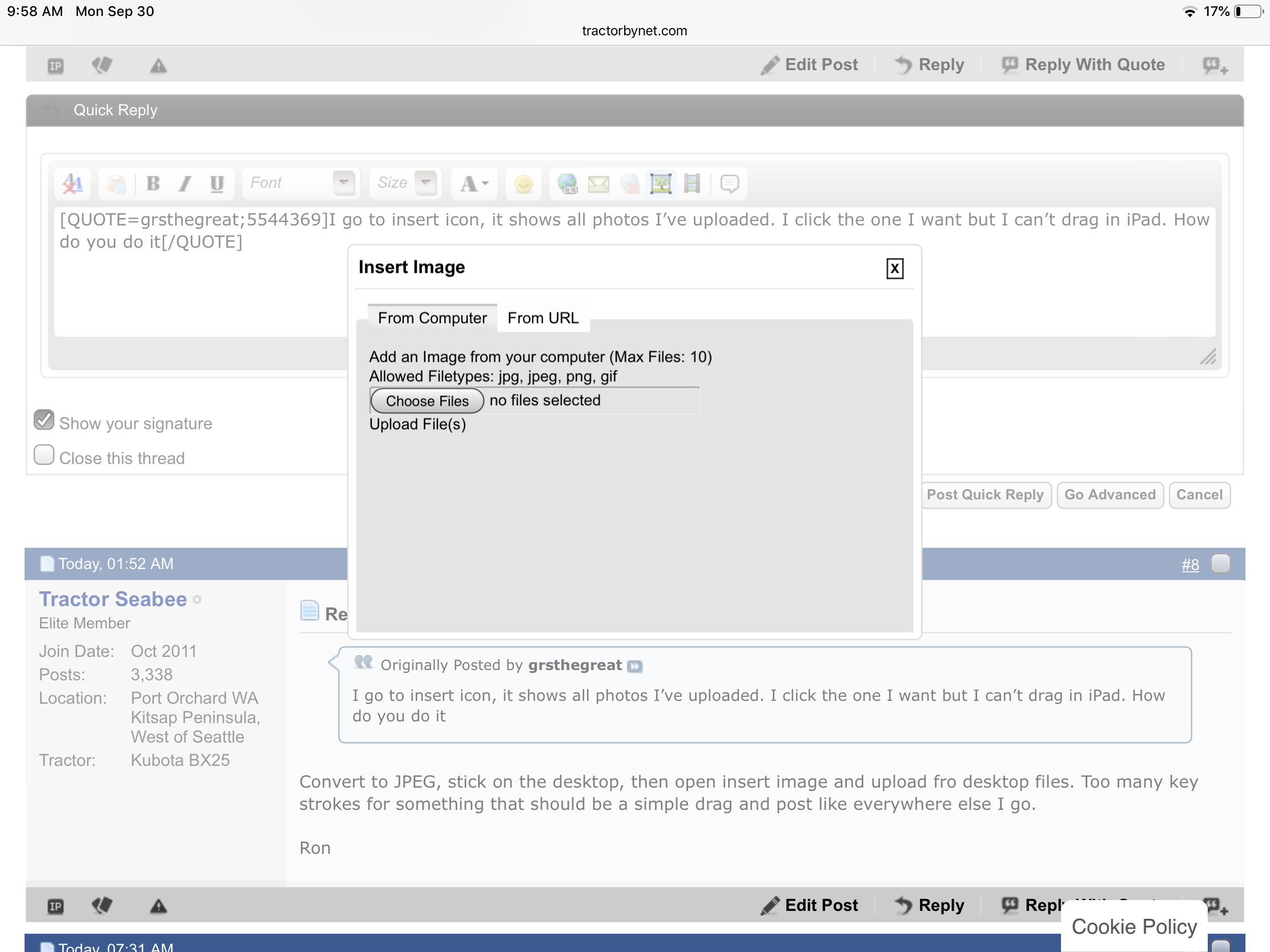Select the From Computer tab

coord(432,318)
